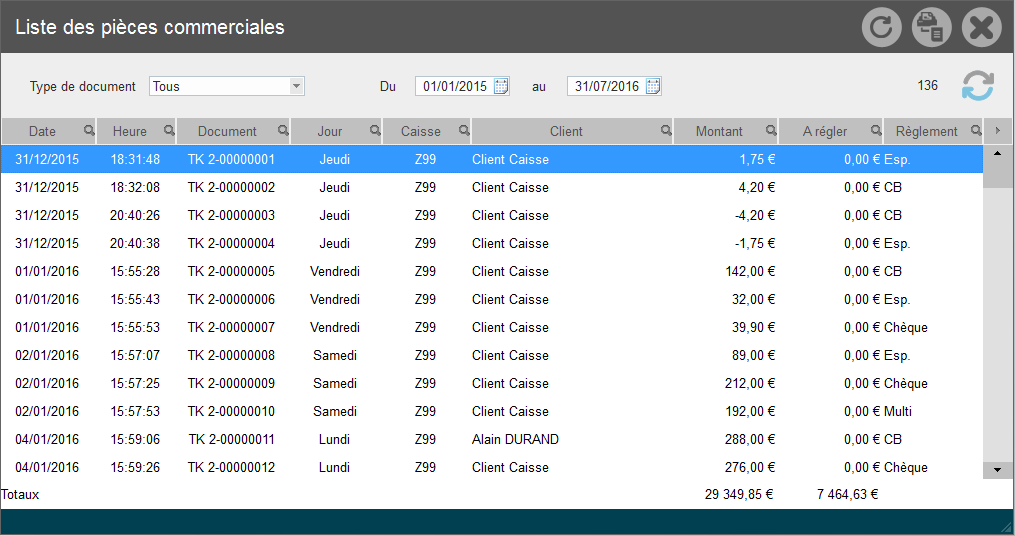Screen dimensions: 1015x536
Task: Select row TK 2-00000012
Action: 492,467
